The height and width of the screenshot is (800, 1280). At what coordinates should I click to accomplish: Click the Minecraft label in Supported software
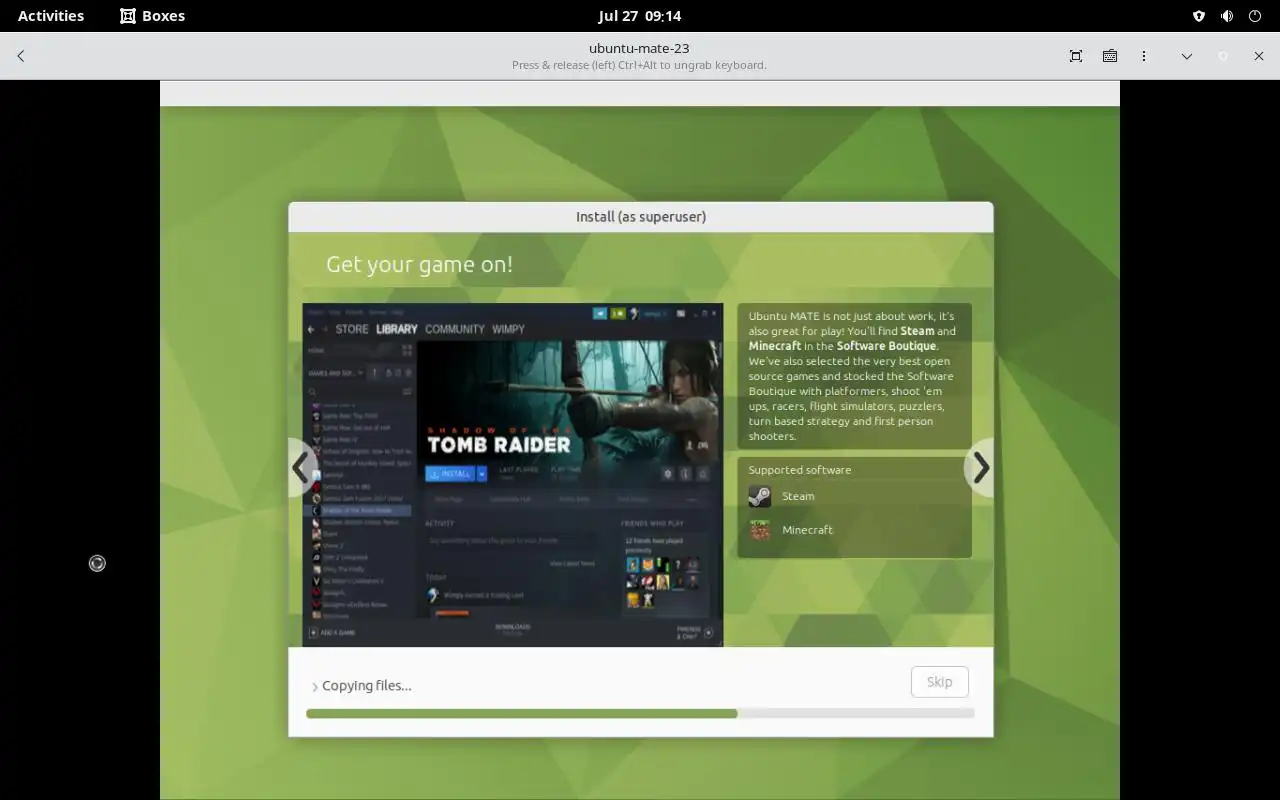[x=807, y=530]
